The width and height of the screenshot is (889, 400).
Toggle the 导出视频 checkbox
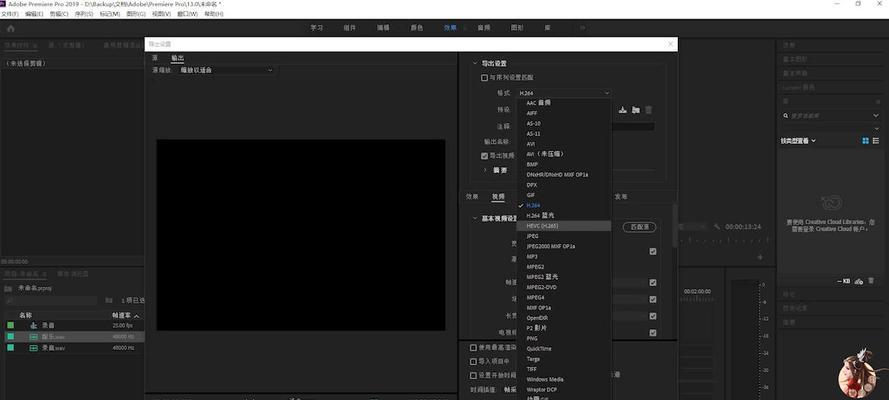pos(484,155)
